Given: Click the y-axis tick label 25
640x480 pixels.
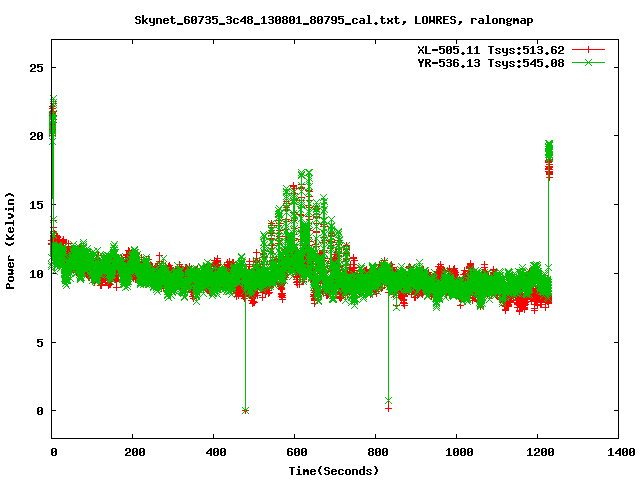Looking at the screenshot, I should (36, 68).
